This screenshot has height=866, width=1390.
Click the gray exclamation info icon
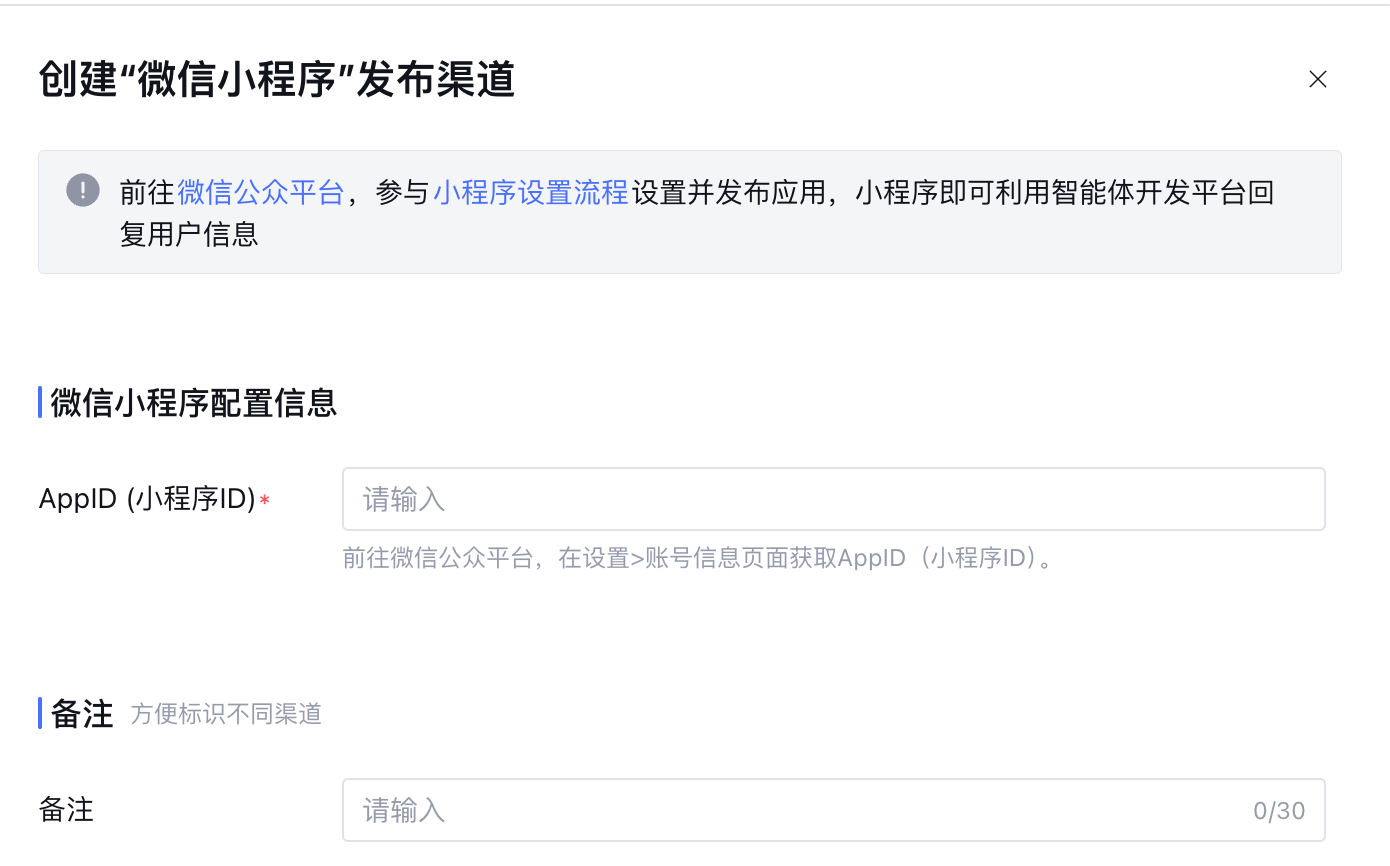(x=83, y=190)
